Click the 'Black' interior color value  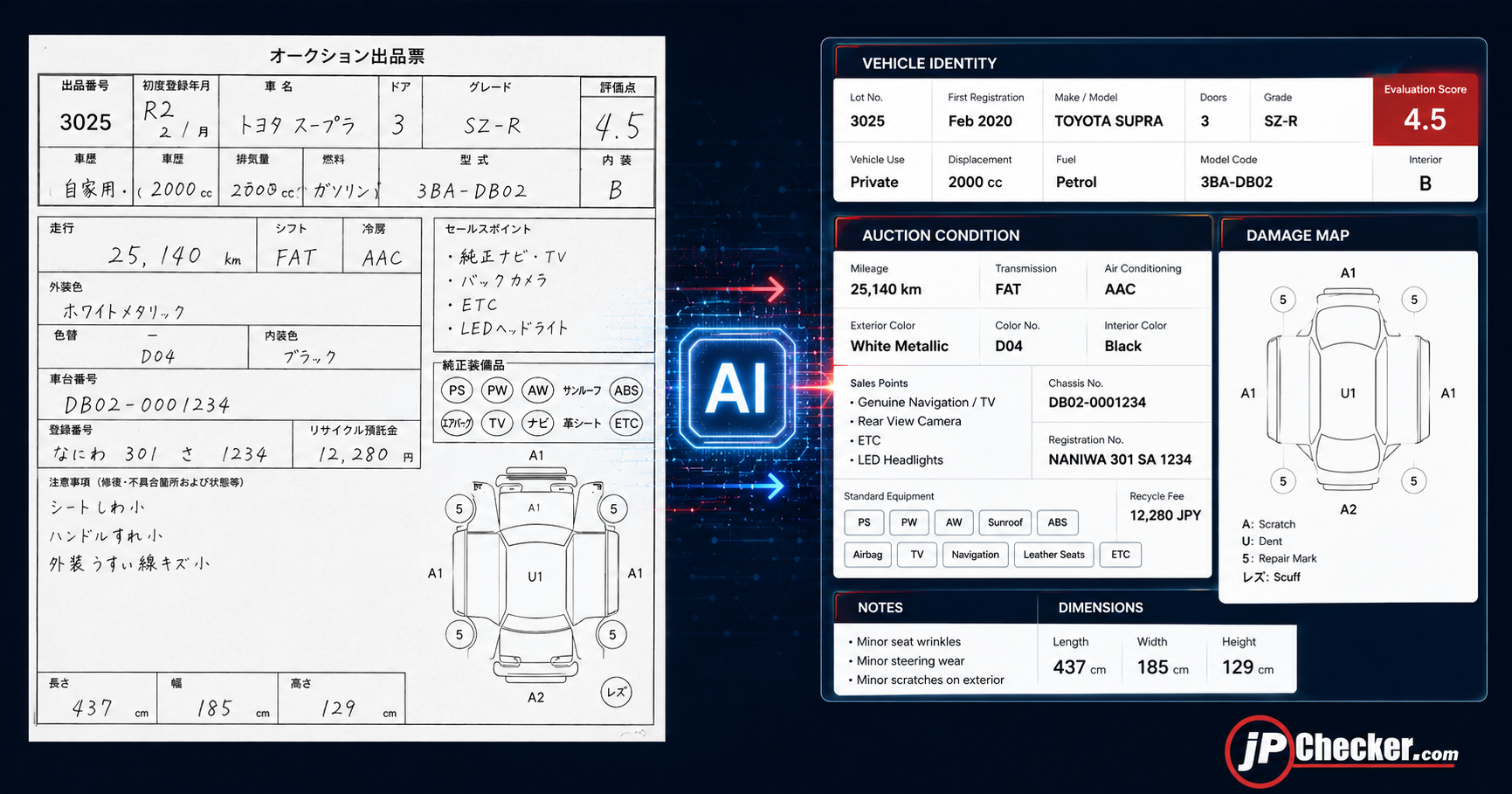click(x=1122, y=347)
